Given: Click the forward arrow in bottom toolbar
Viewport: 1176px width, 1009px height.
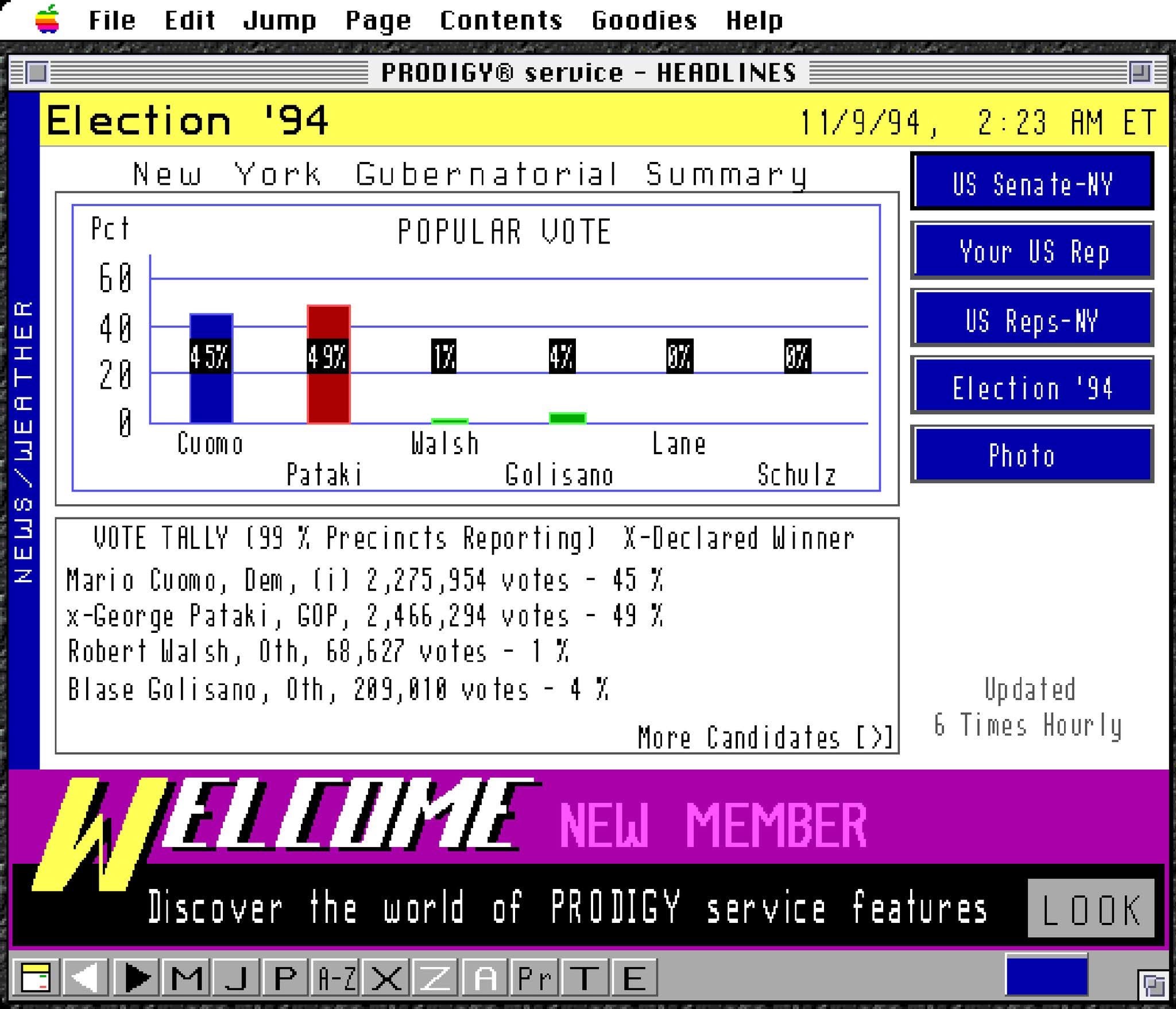Looking at the screenshot, I should coord(136,977).
